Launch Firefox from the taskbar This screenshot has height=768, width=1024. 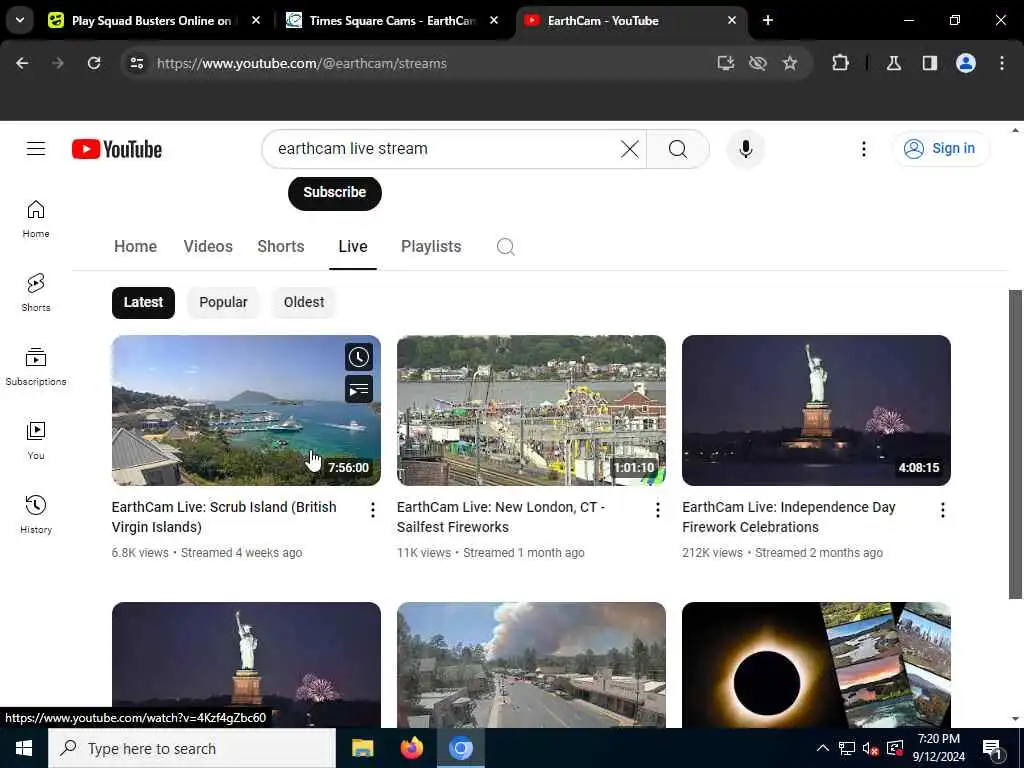[x=411, y=748]
